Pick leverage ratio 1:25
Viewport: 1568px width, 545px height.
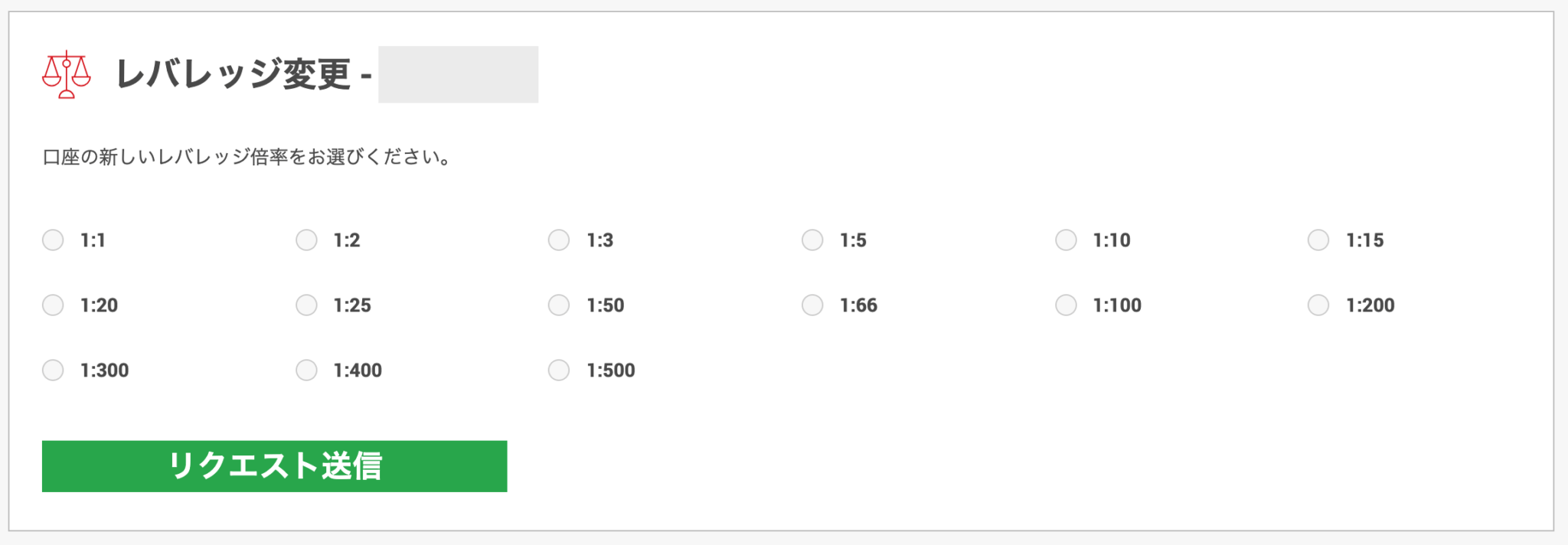point(306,305)
